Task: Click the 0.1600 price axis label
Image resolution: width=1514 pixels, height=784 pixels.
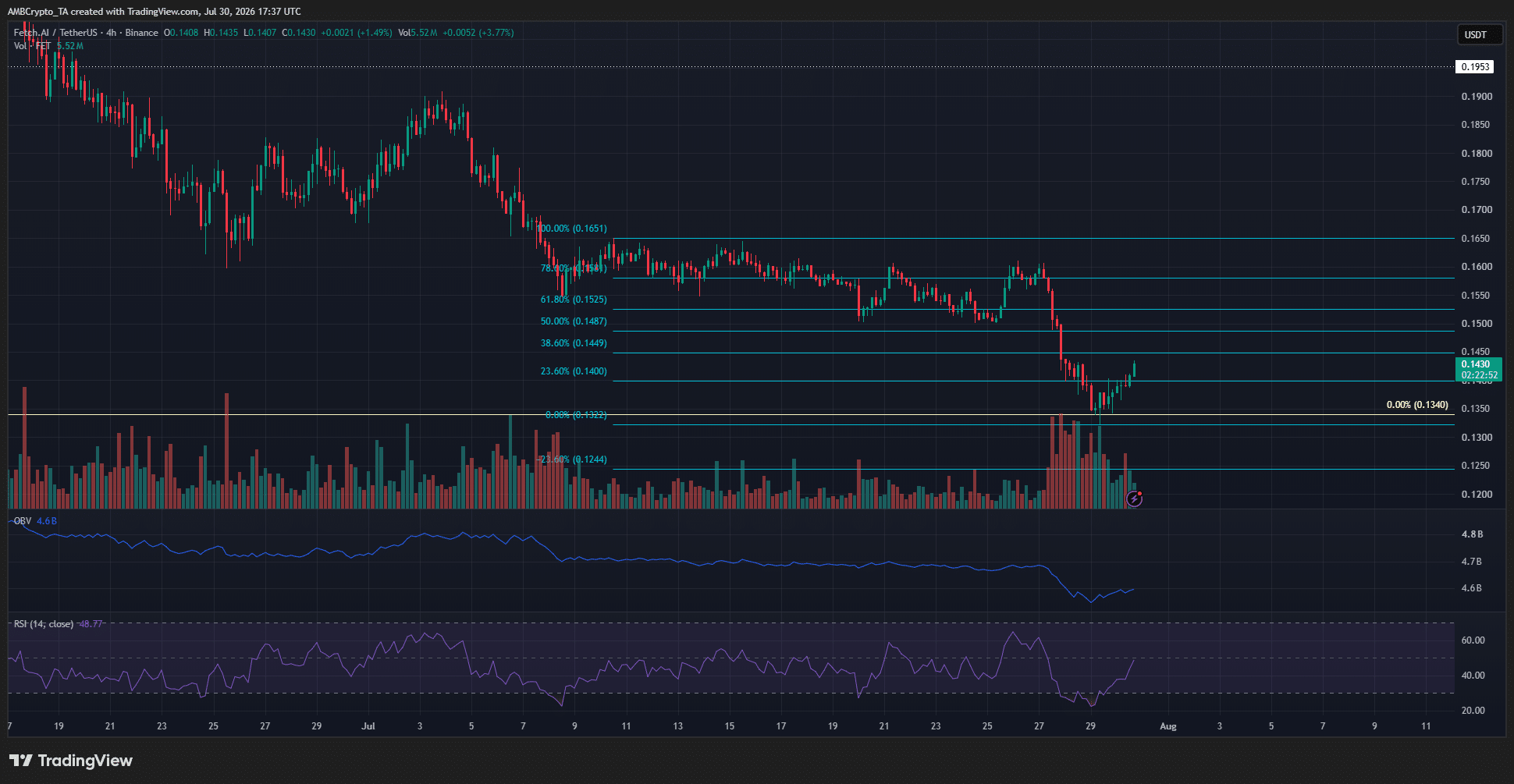Action: 1477,267
